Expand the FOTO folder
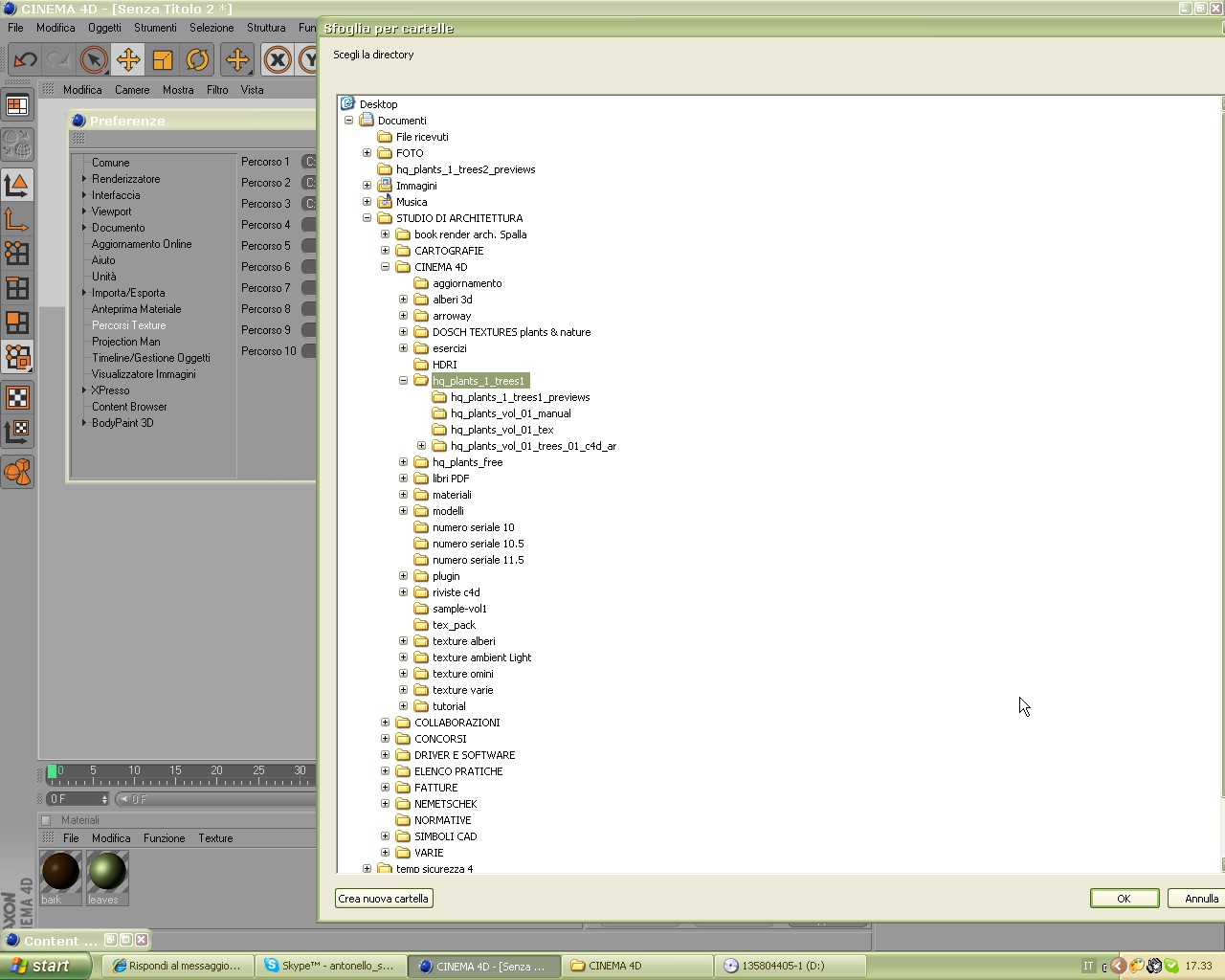The image size is (1225, 980). (x=367, y=153)
